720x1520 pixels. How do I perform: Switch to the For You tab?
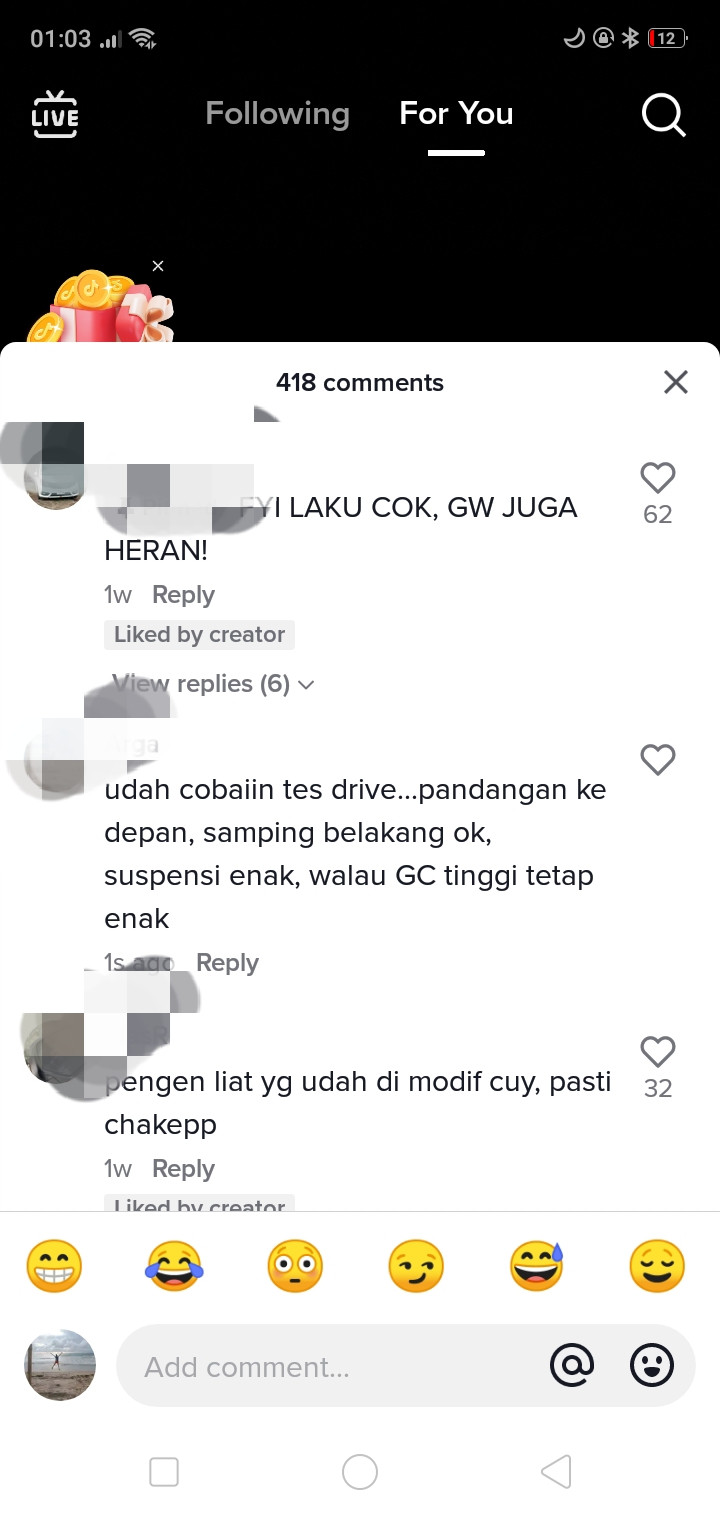tap(456, 114)
